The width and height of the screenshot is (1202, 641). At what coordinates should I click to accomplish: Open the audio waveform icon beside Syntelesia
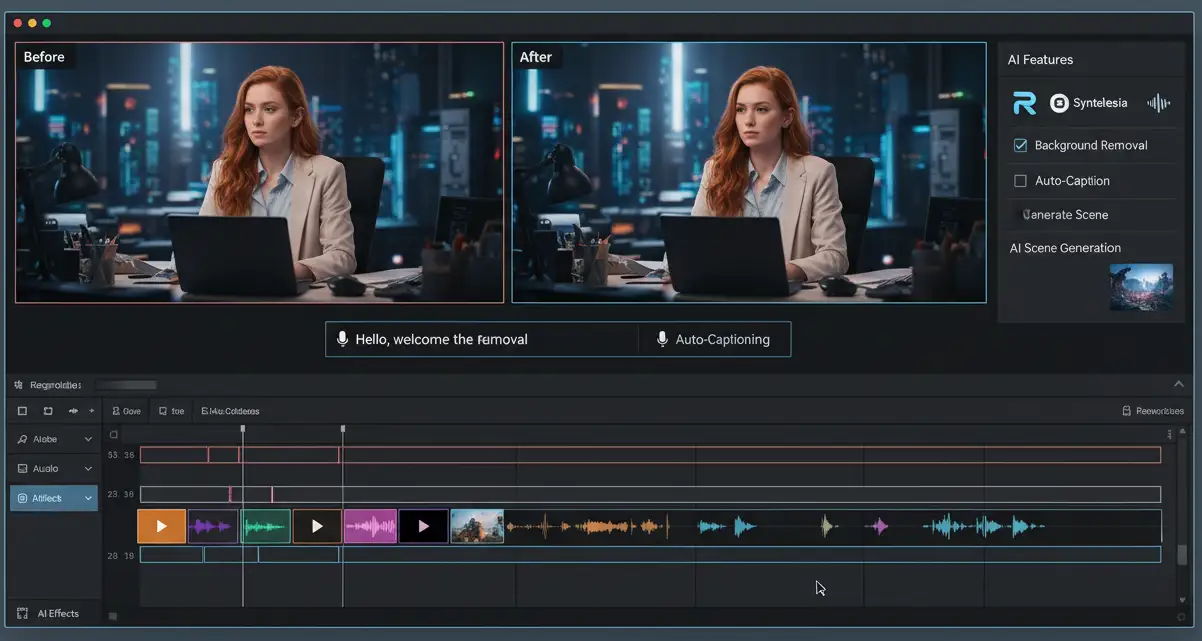point(1157,102)
